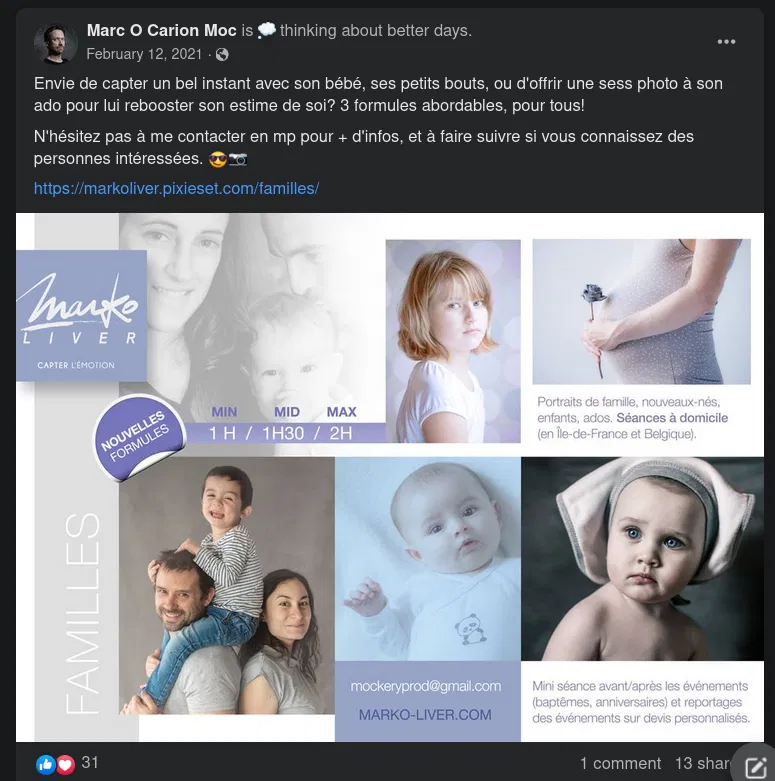View the 31 reactions count

pyautogui.click(x=90, y=763)
